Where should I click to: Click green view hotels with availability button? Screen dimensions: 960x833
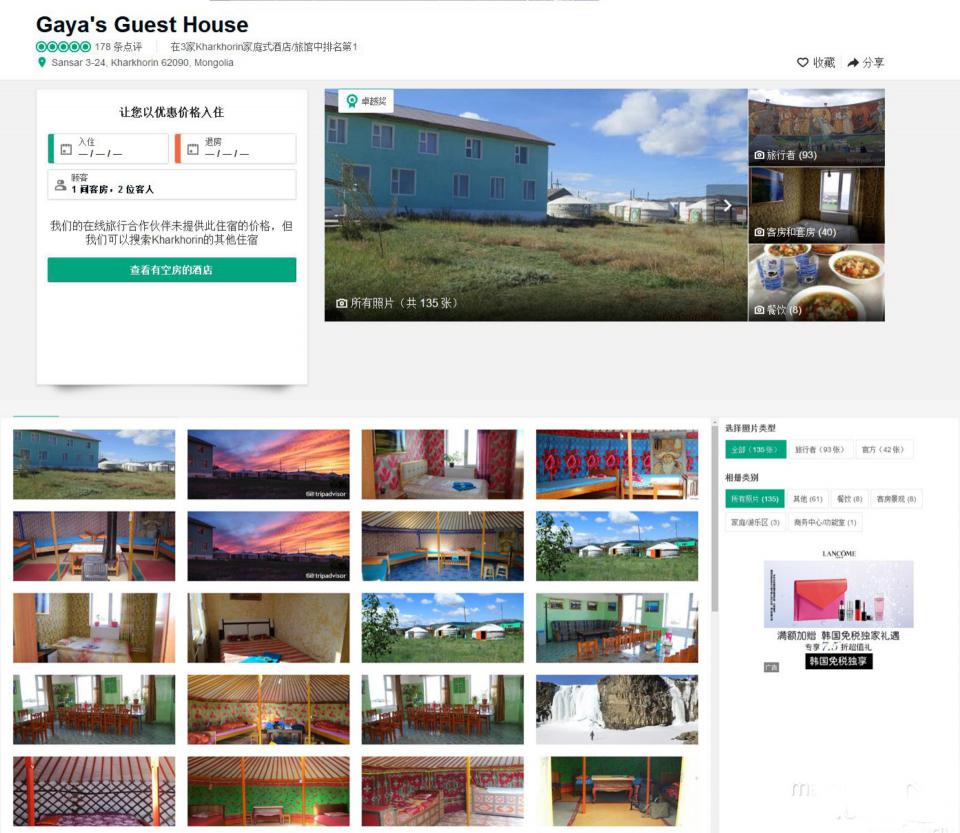(x=172, y=270)
